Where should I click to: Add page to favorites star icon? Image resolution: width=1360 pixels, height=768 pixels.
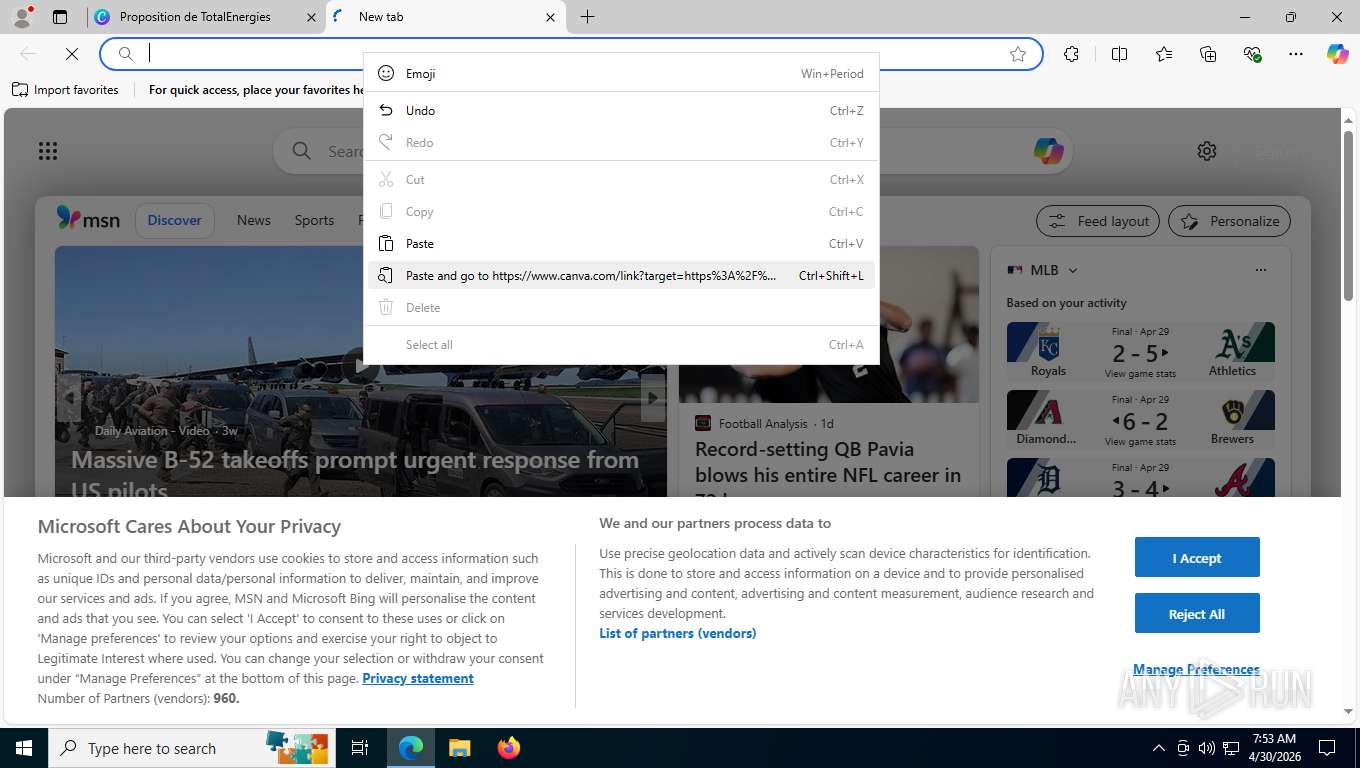(1018, 54)
